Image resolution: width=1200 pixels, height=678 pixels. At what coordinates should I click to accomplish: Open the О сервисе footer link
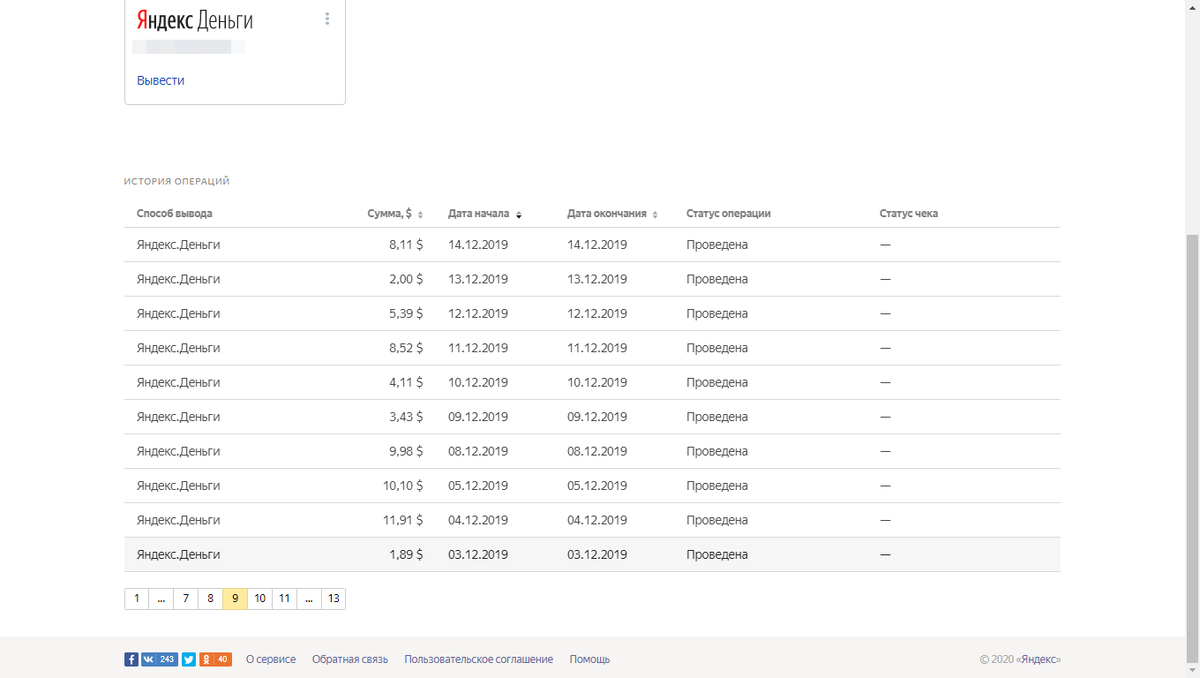271,659
